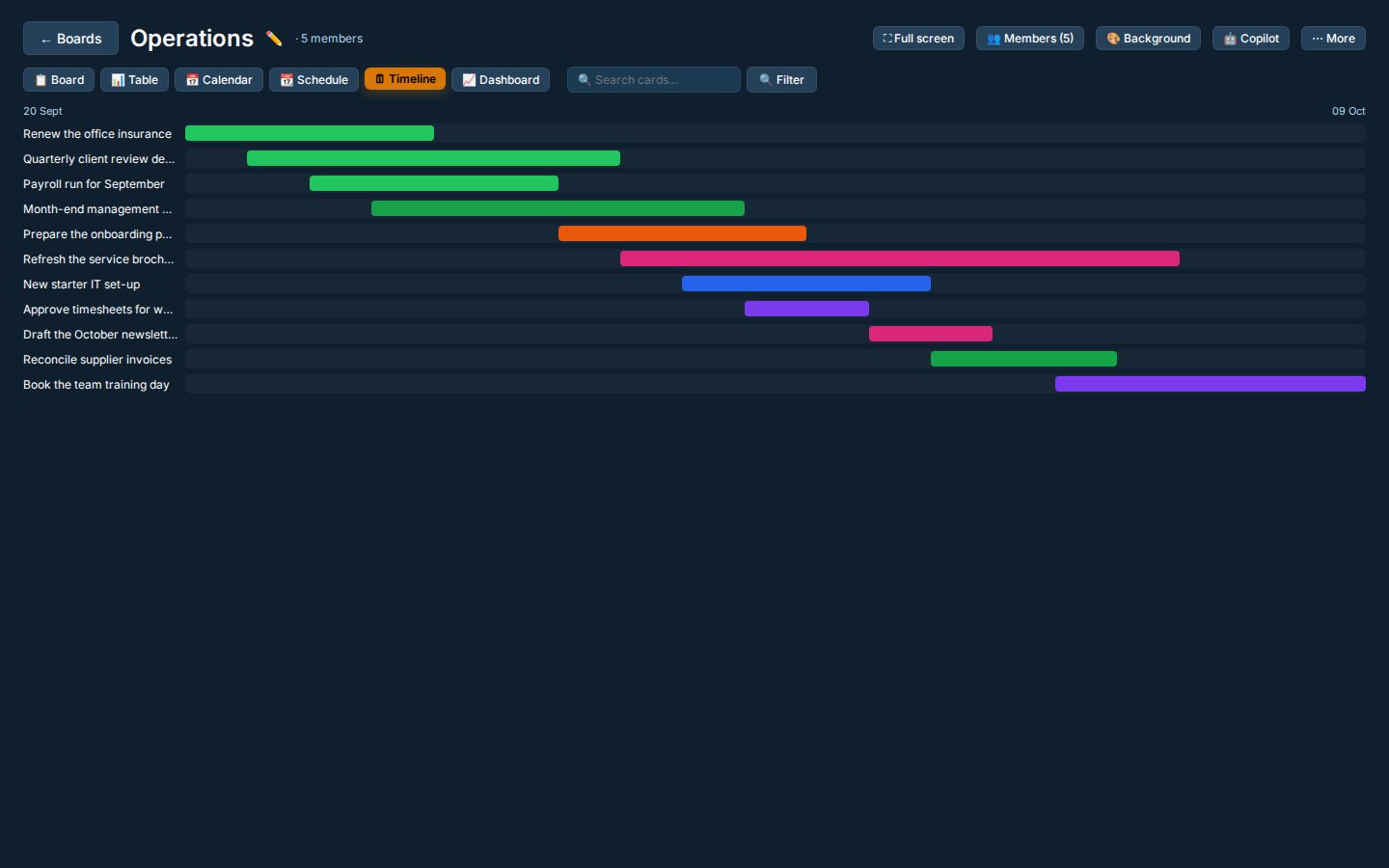Switch to the Table view tab
The image size is (1389, 868).
tap(134, 80)
